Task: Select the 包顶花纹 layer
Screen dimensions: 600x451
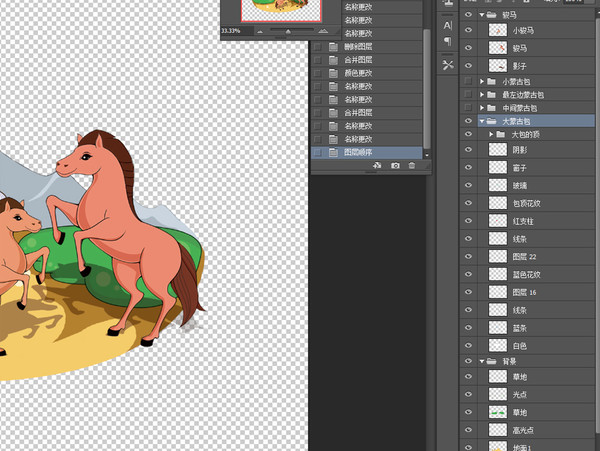Action: tap(536, 203)
